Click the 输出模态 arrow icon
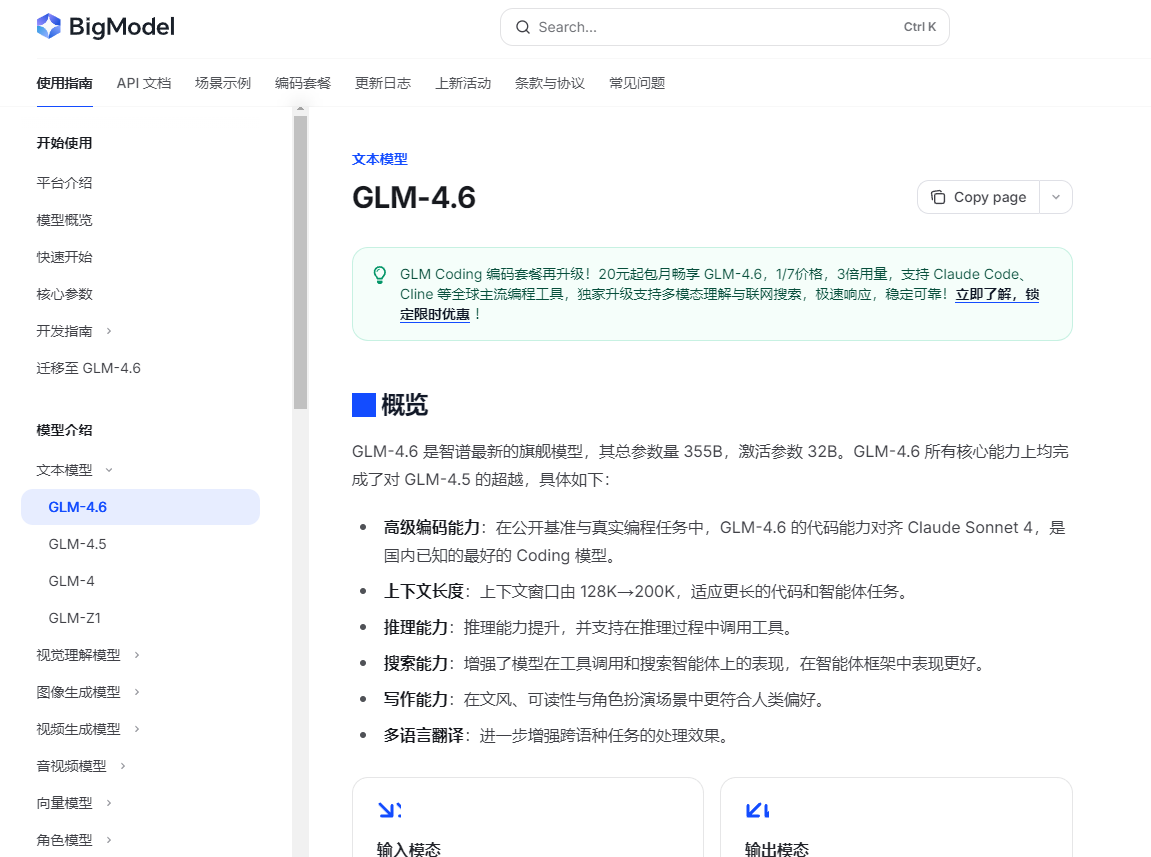1151x857 pixels. coord(758,810)
